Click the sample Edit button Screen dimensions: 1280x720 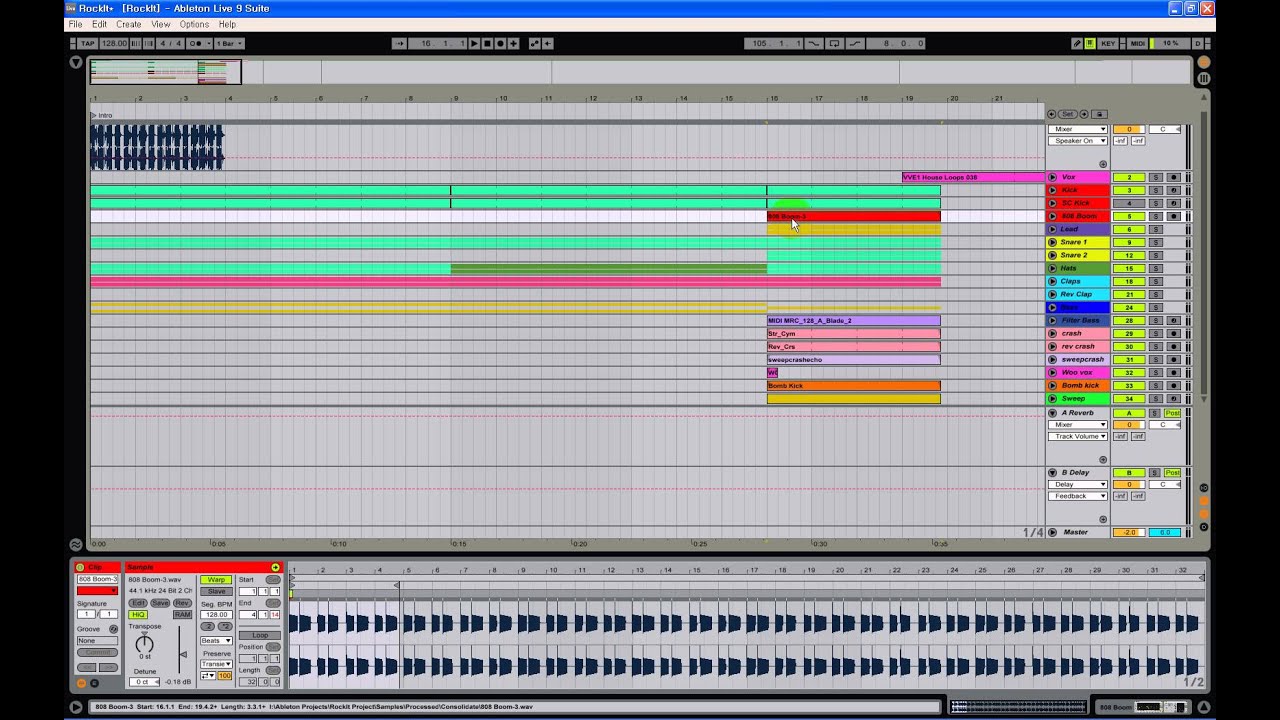[x=138, y=603]
